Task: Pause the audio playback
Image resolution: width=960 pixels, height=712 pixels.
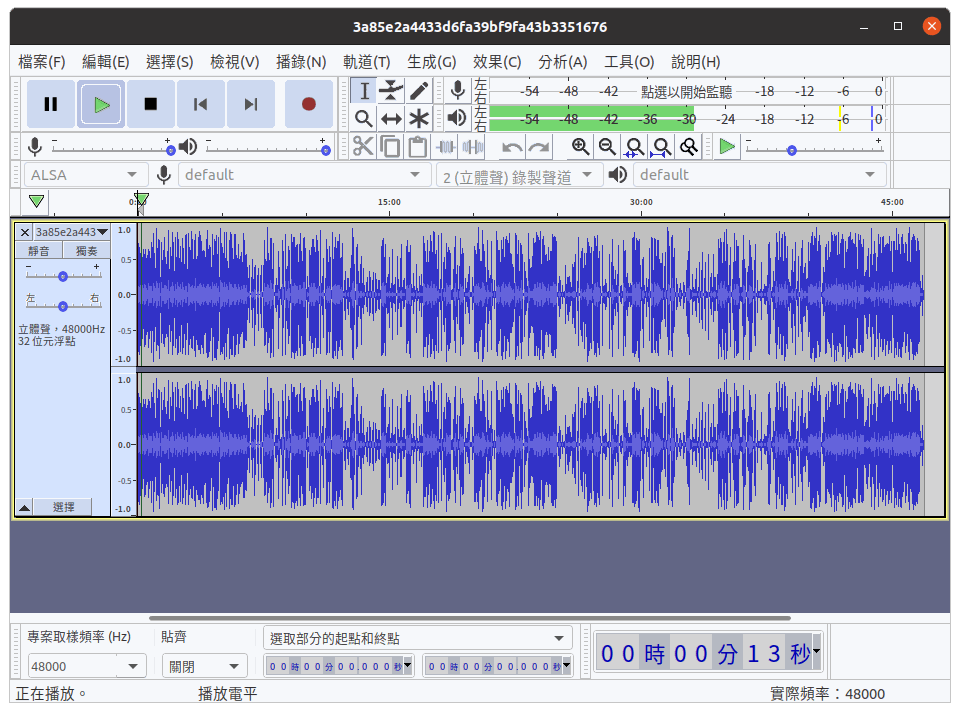Action: (51, 104)
